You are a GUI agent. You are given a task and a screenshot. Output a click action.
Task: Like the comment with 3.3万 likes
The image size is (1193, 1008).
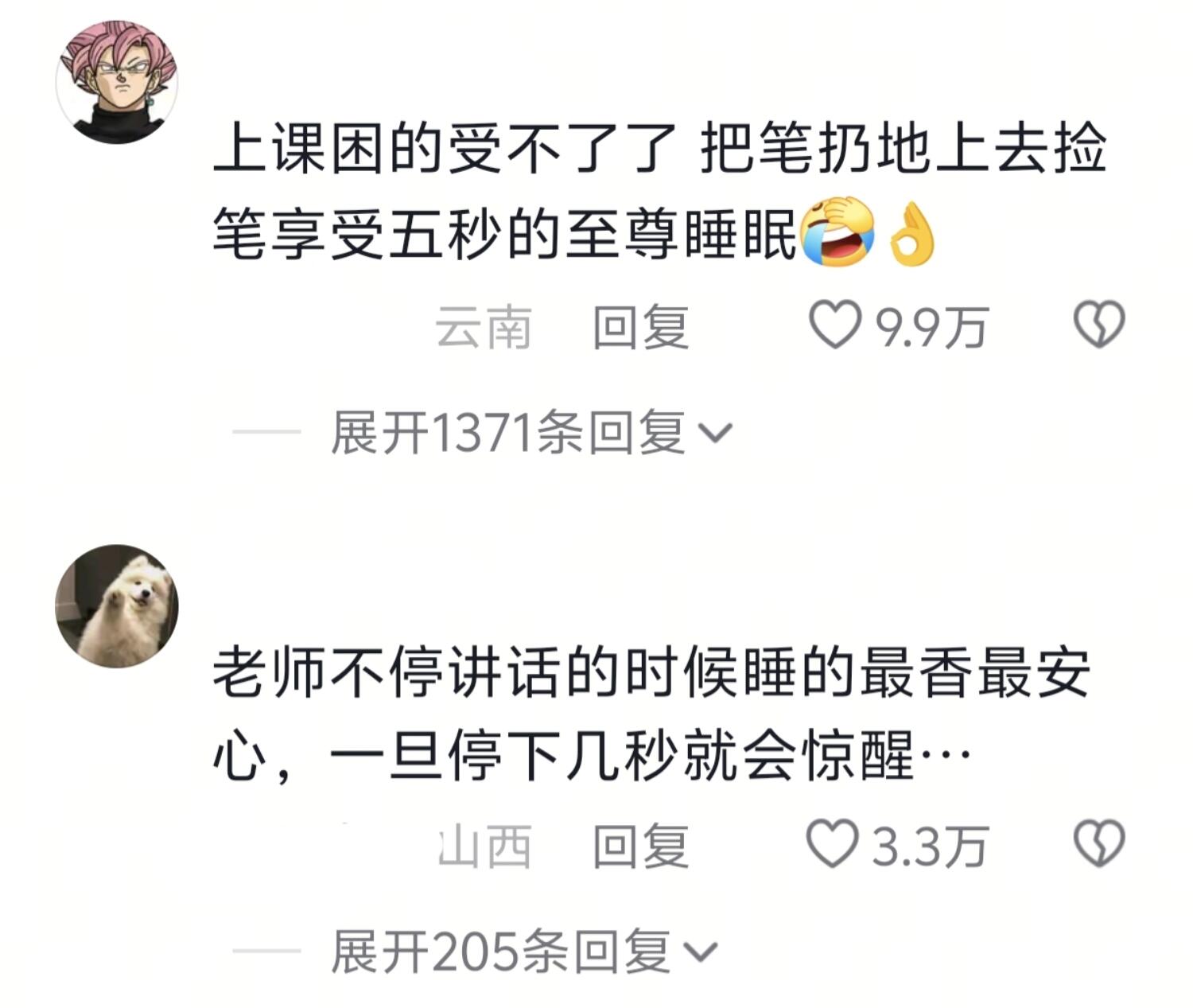point(832,843)
